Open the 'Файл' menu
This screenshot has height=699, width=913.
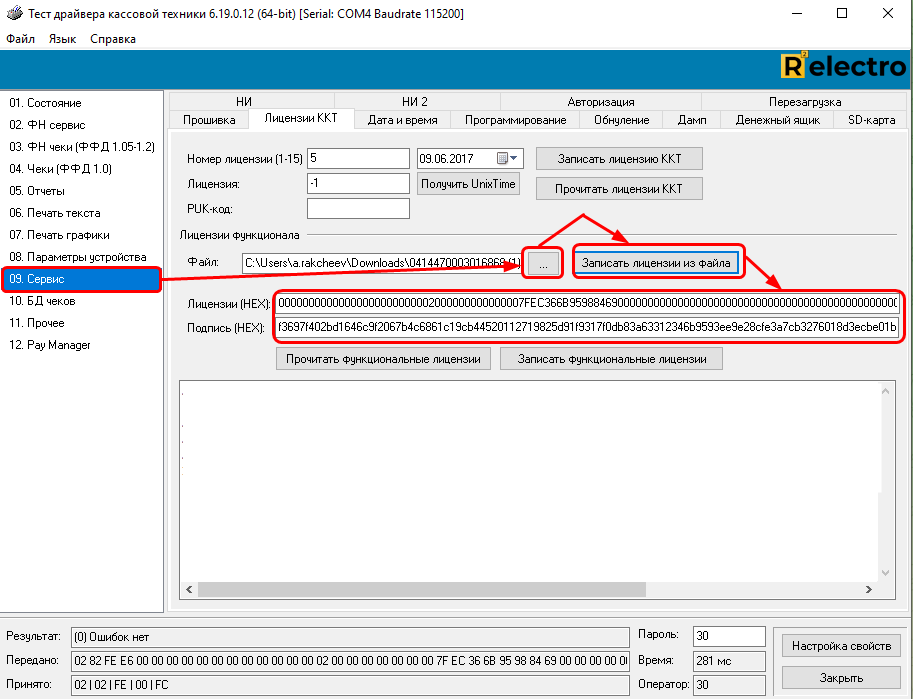20,39
